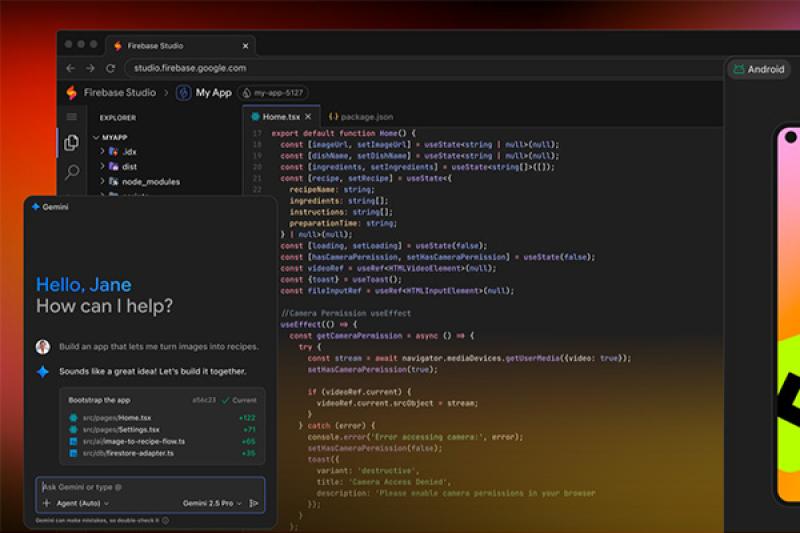Click the "export default function Home()" code line
Image resolution: width=800 pixels, height=533 pixels.
point(343,134)
